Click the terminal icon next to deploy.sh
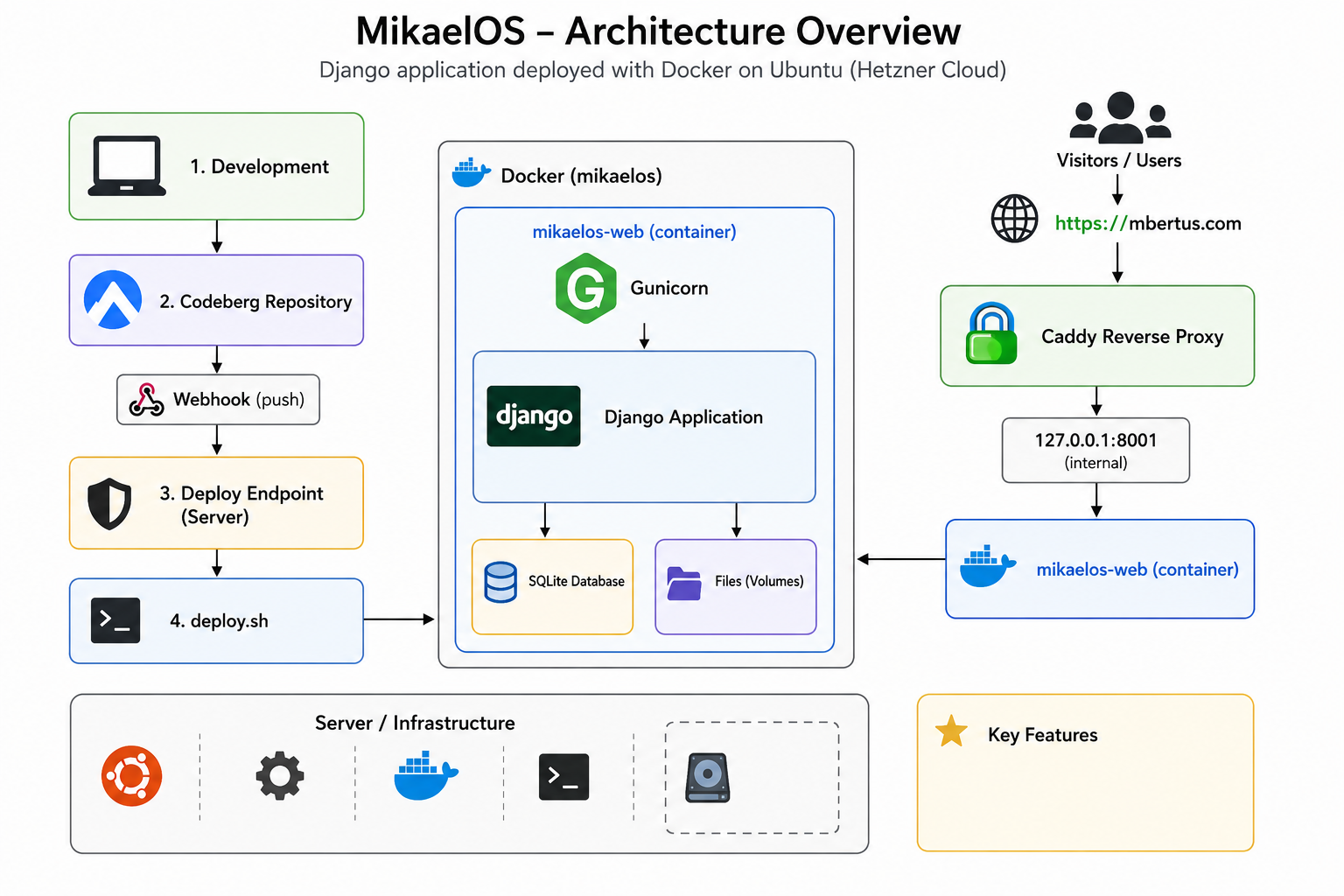Viewport: 1344px width, 896px height. [115, 620]
